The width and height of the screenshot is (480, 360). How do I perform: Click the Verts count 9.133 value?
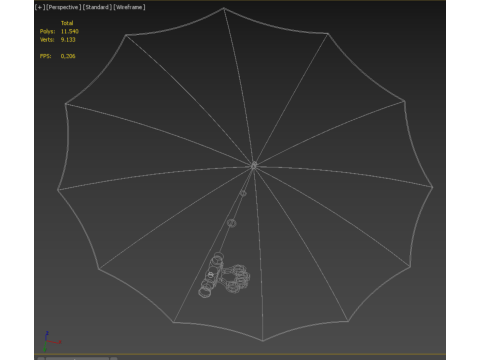(68, 40)
